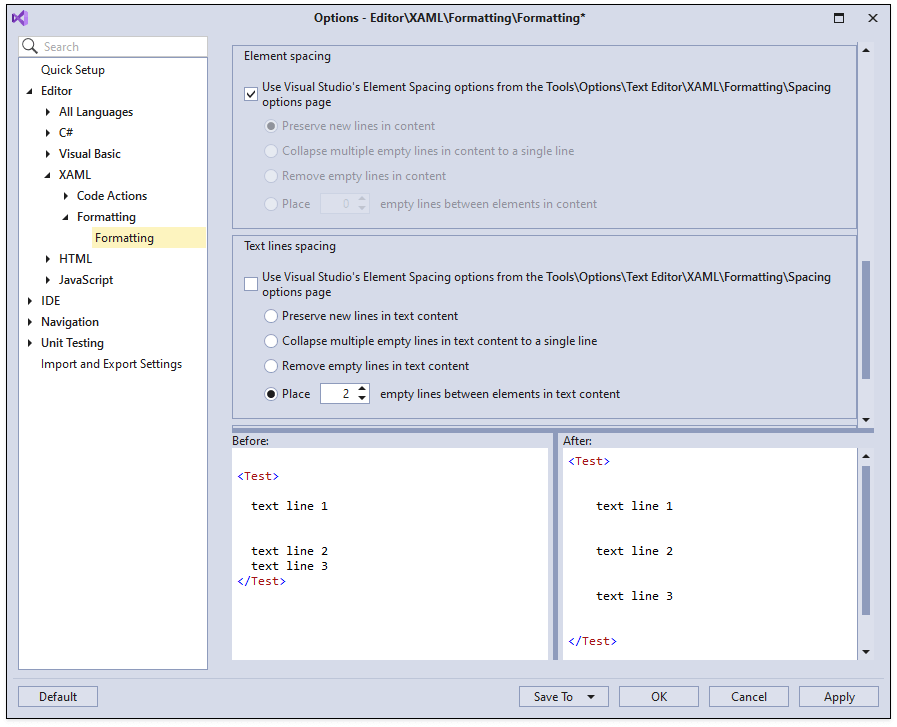Image resolution: width=897 pixels, height=727 pixels.
Task: Select "Remove empty lines in text content"
Action: (270, 365)
